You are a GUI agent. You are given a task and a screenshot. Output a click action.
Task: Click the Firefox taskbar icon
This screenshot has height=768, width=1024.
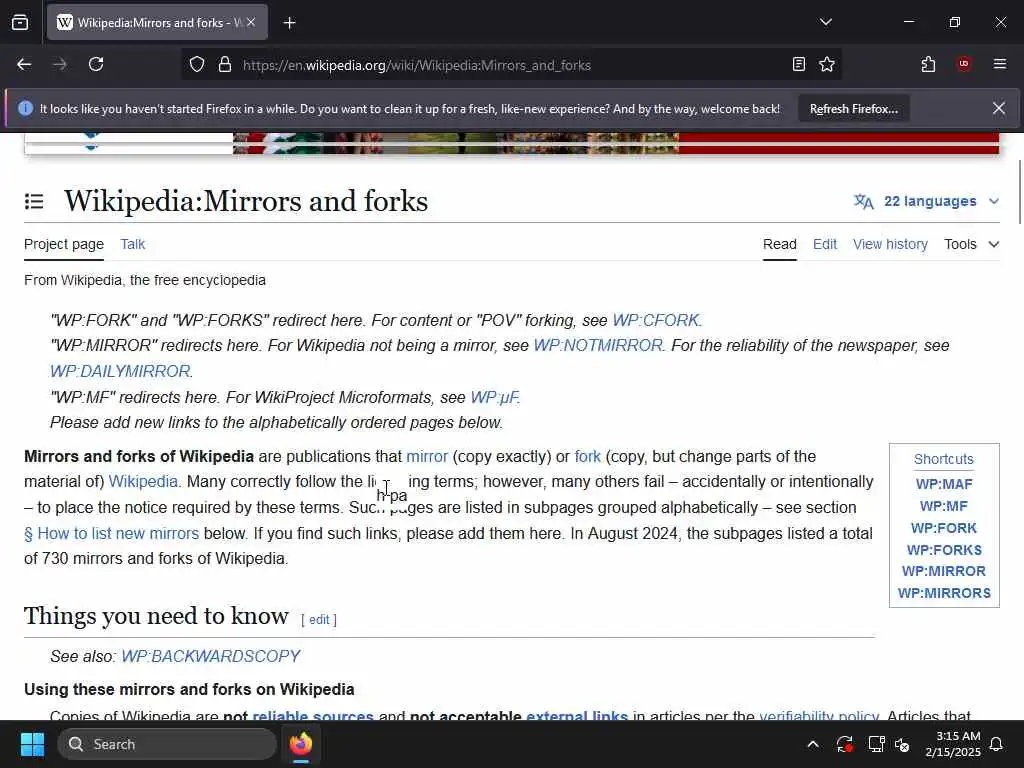click(x=301, y=744)
